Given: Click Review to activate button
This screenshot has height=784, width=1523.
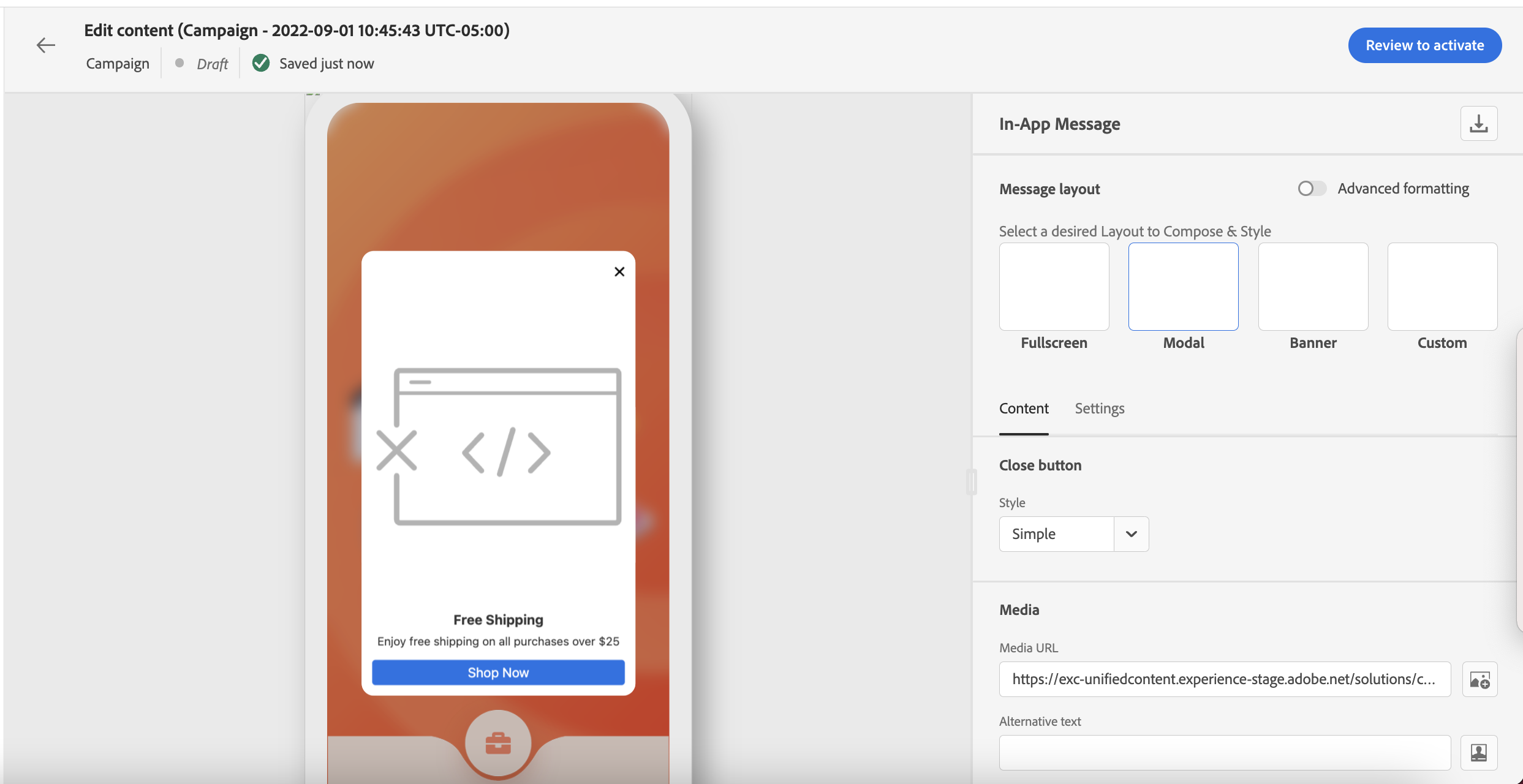Looking at the screenshot, I should (1425, 45).
